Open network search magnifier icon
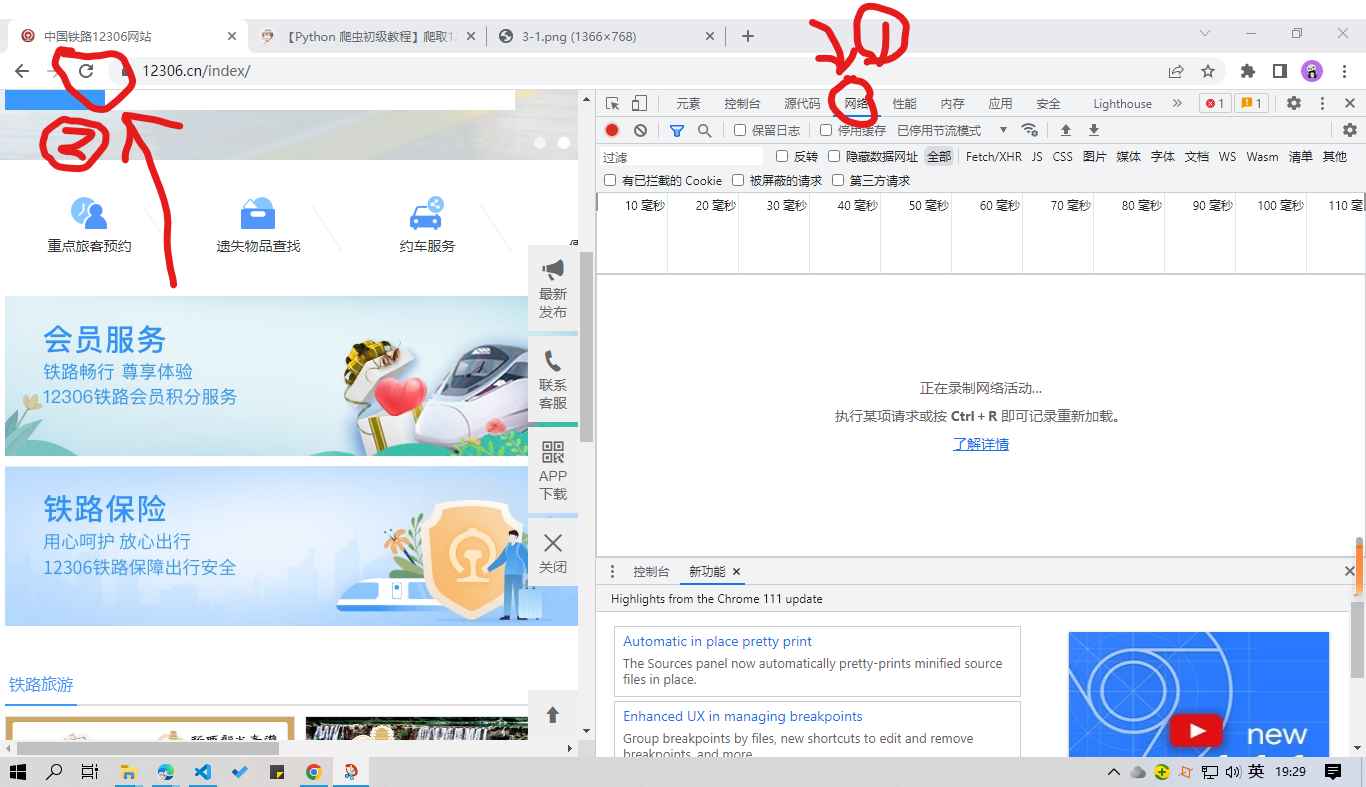The height and width of the screenshot is (787, 1366). [x=705, y=130]
